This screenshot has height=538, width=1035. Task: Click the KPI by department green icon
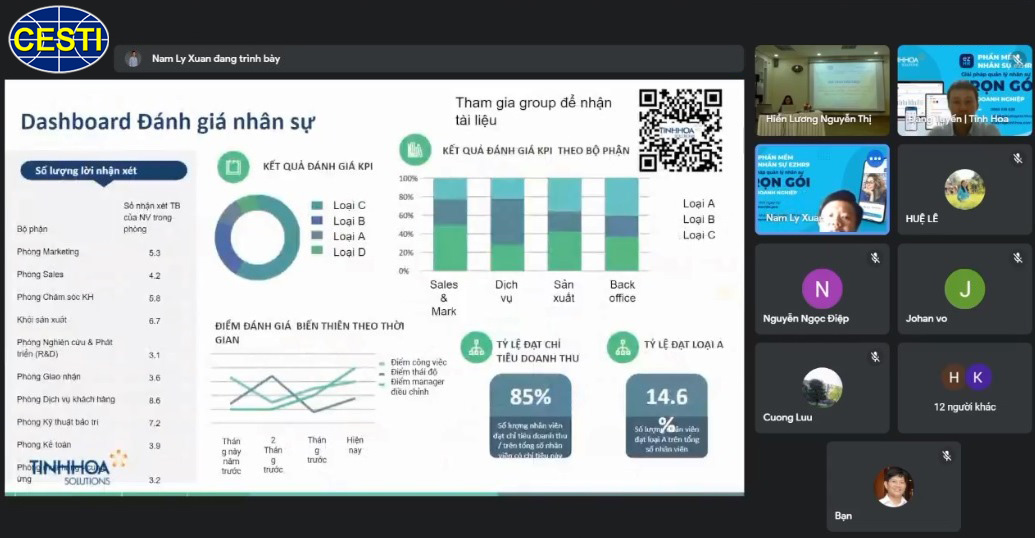[x=415, y=150]
